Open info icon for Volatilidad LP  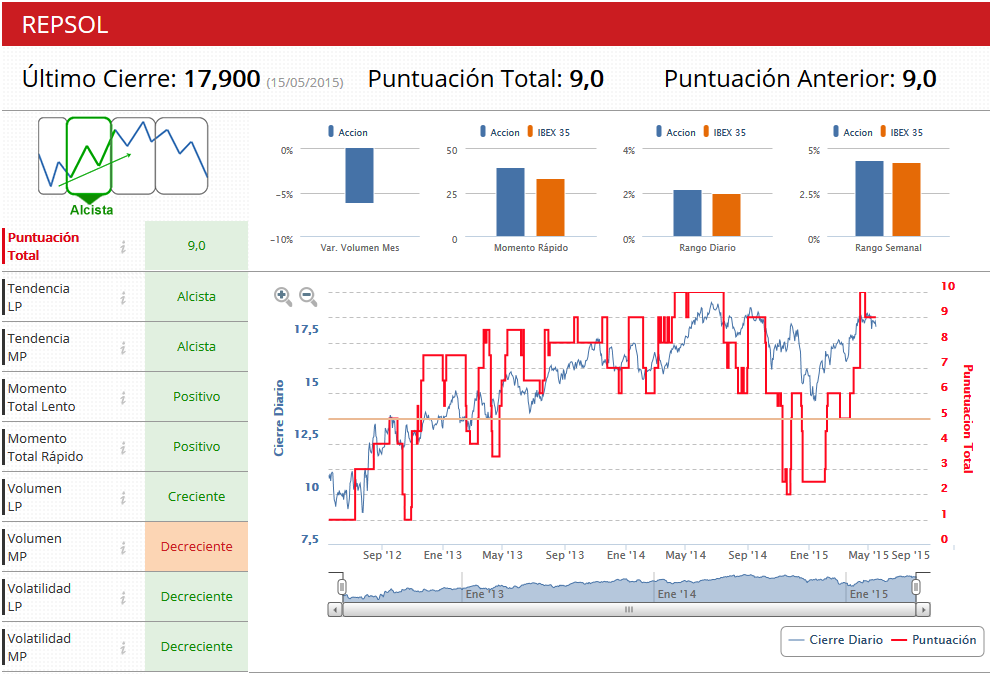tap(123, 597)
